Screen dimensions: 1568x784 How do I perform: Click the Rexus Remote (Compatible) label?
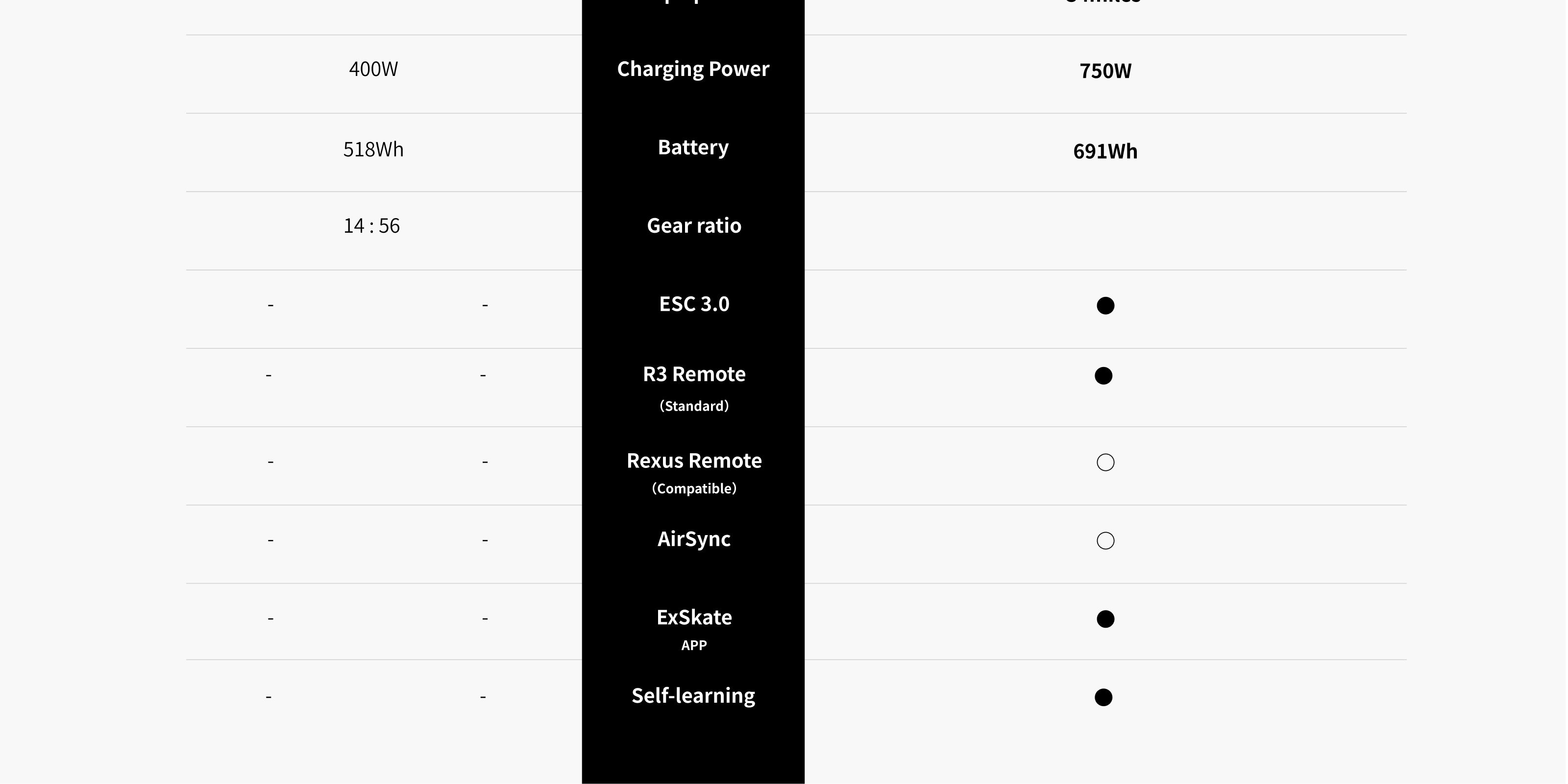[x=694, y=473]
